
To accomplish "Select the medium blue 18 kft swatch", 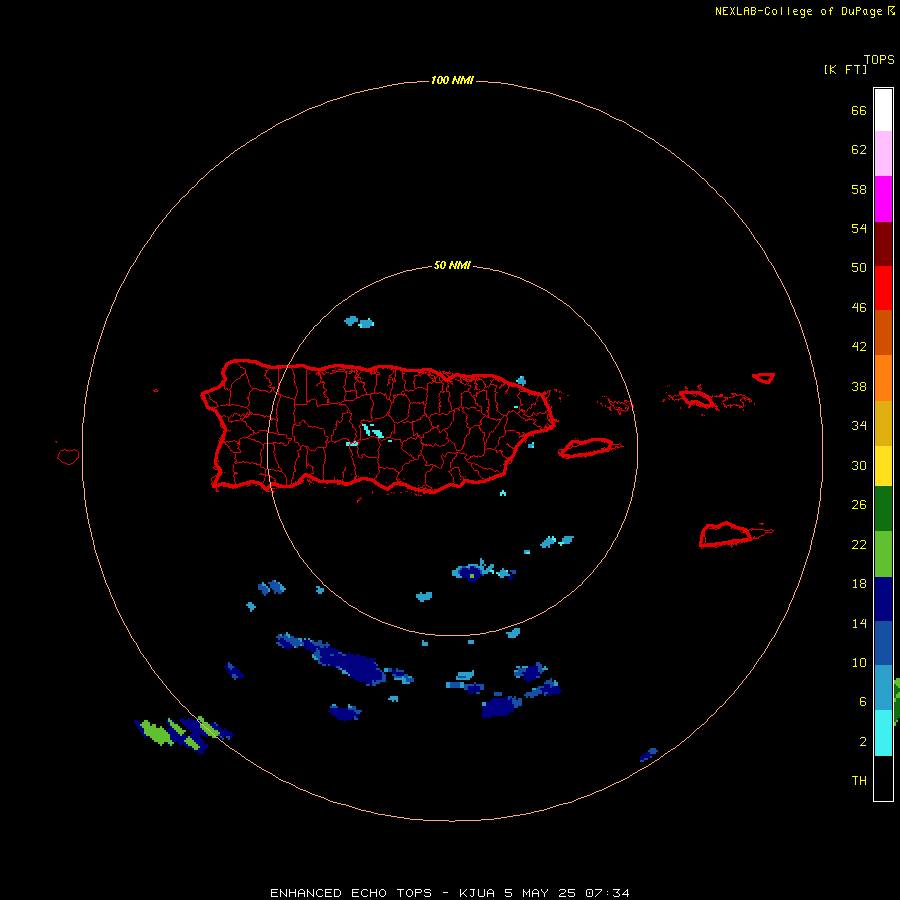I will [883, 643].
